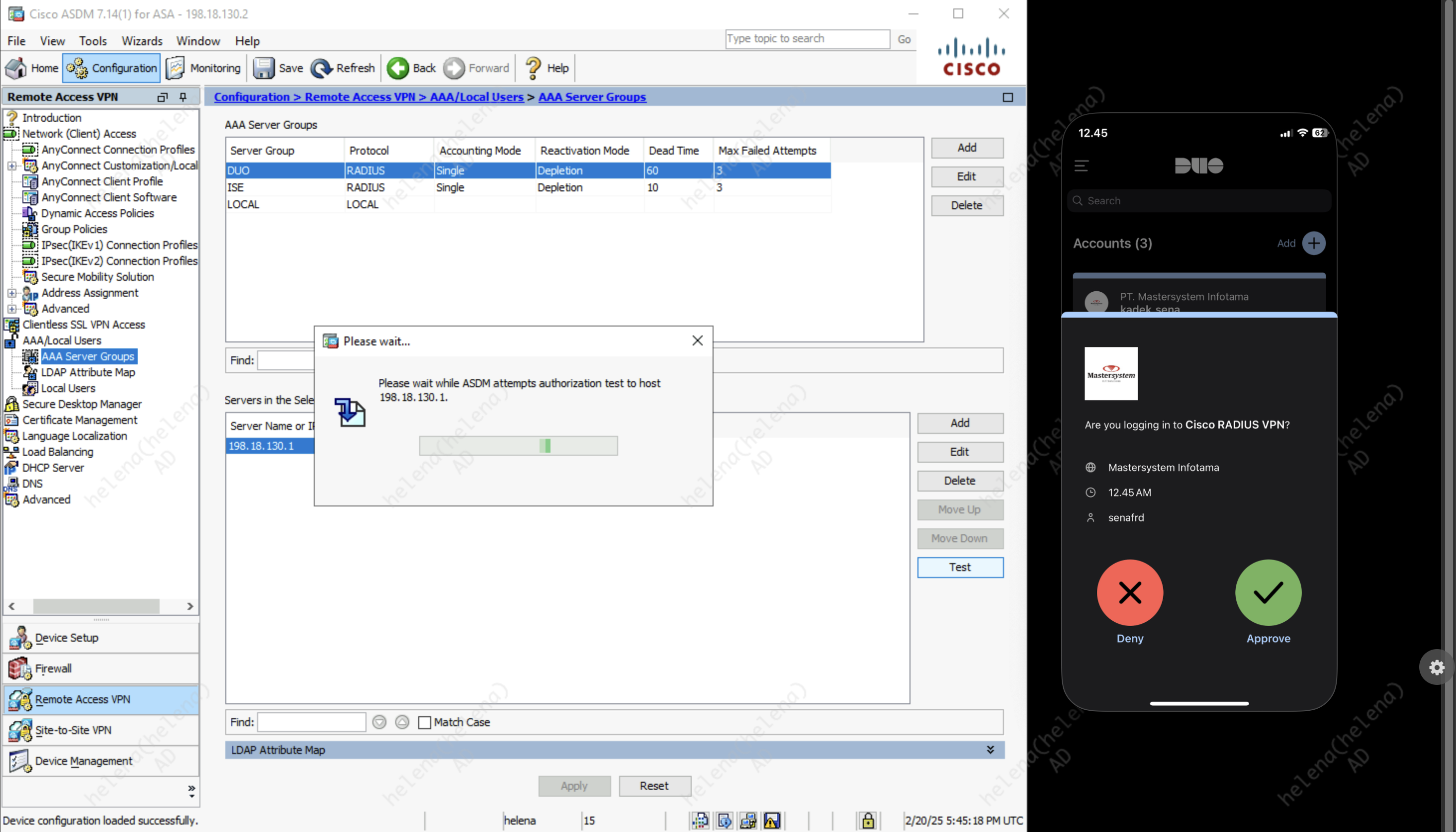
Task: Click the Type topic to search field
Action: [x=807, y=39]
